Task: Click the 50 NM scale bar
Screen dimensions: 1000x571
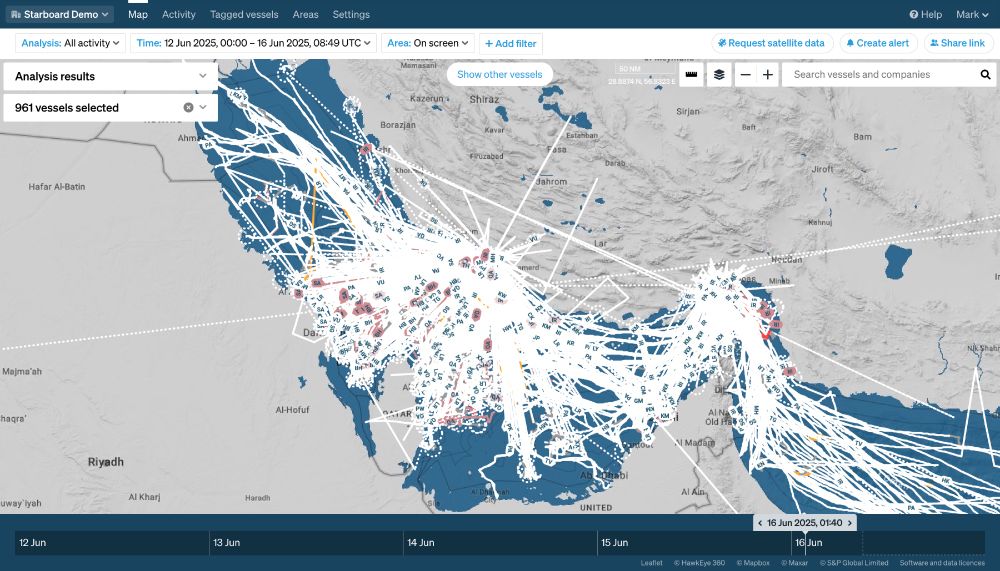Action: [643, 70]
